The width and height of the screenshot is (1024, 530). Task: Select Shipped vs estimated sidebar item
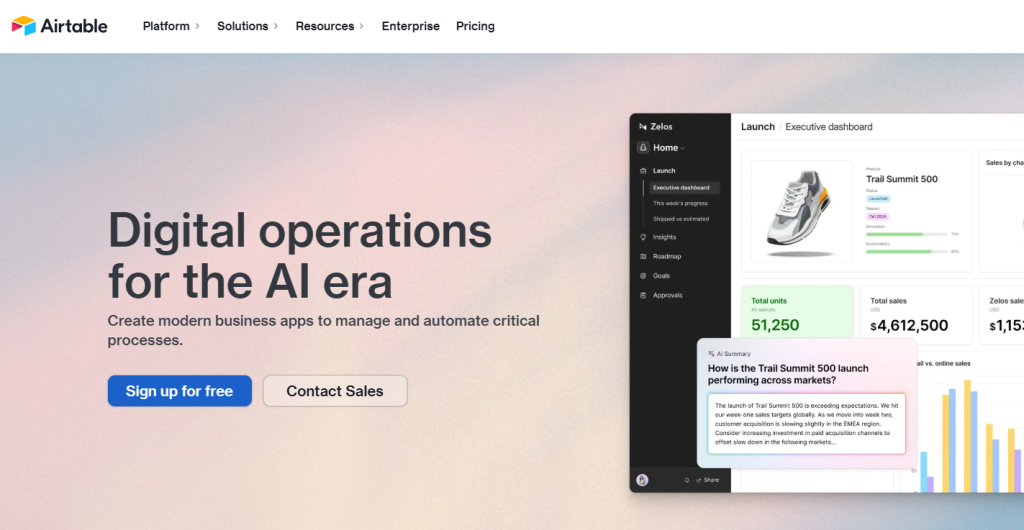681,219
